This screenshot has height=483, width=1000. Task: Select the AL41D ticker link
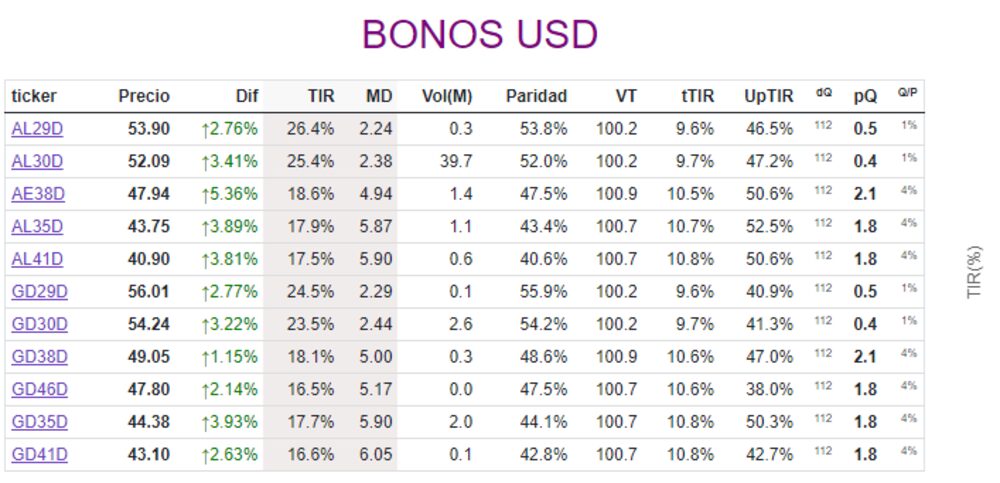37,259
